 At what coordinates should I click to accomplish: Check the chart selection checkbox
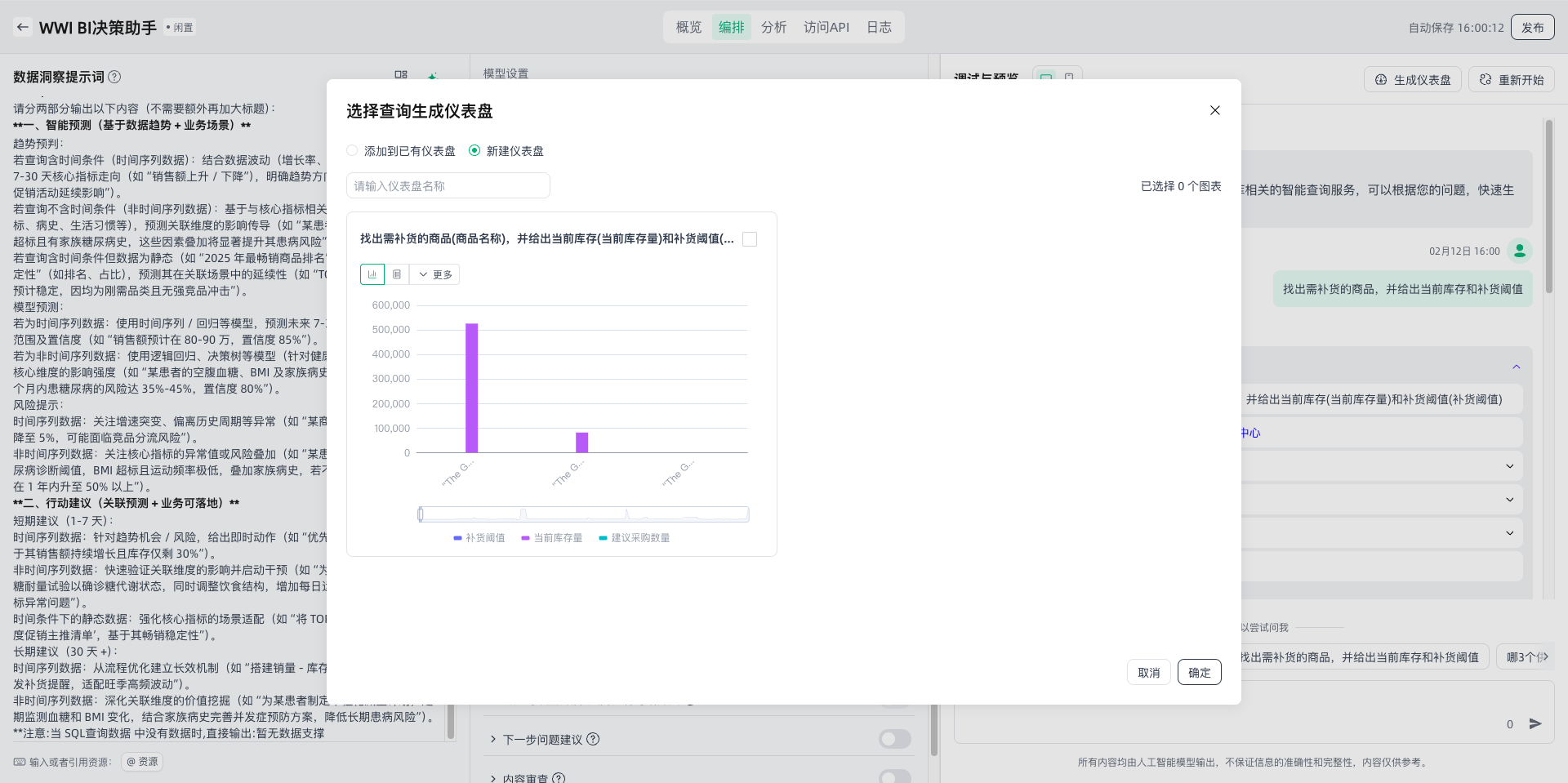750,239
